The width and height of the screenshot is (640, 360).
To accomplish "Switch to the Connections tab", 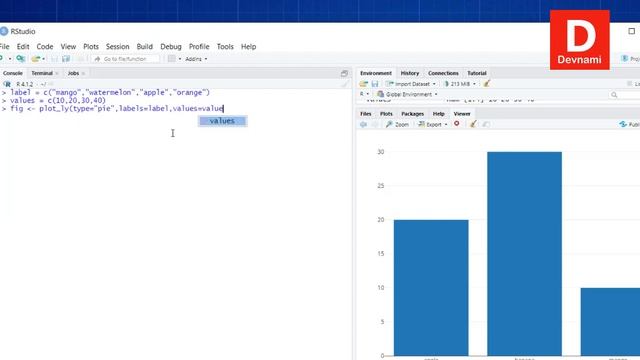I will click(x=443, y=73).
